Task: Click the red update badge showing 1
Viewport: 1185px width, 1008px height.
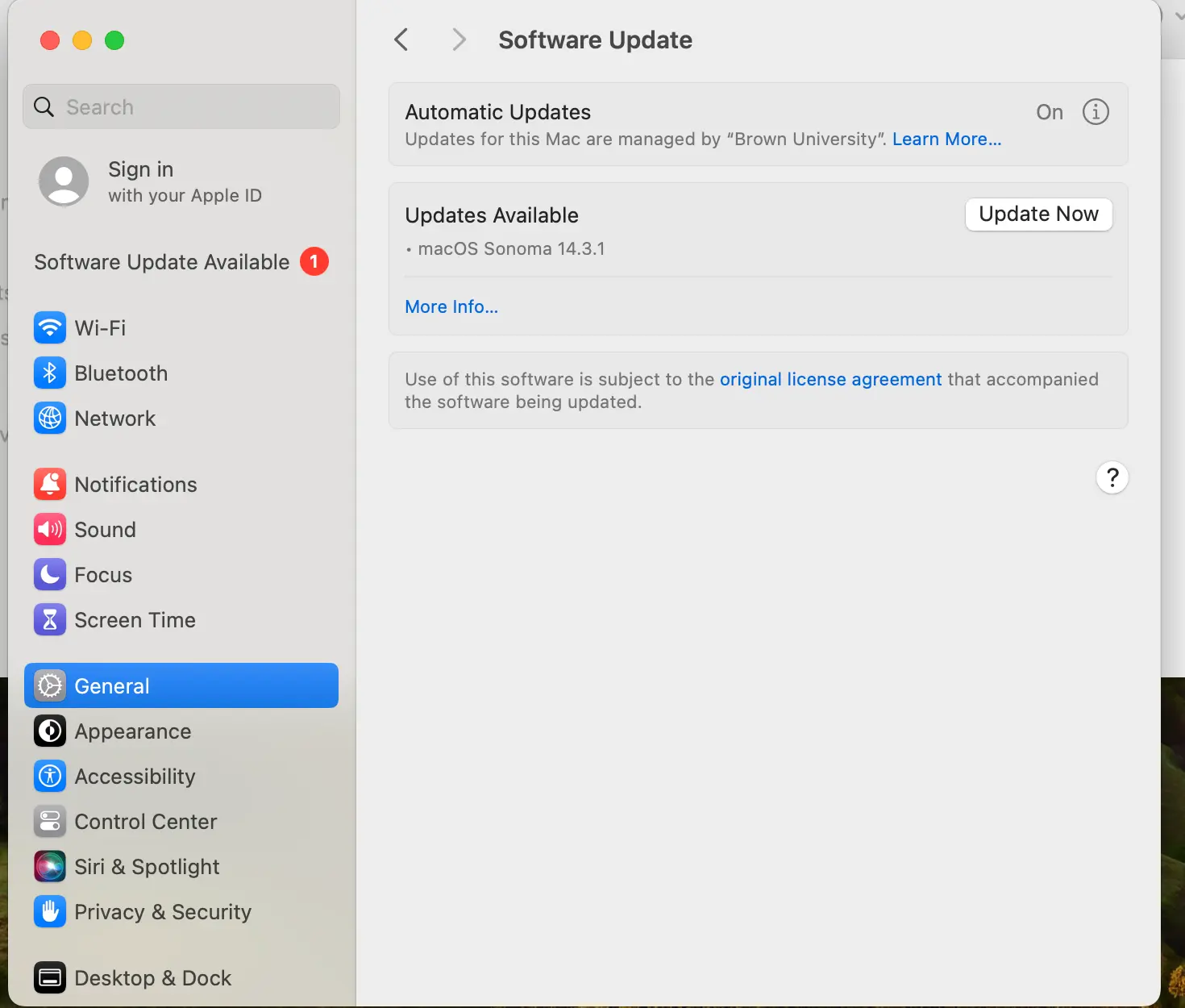Action: [314, 261]
